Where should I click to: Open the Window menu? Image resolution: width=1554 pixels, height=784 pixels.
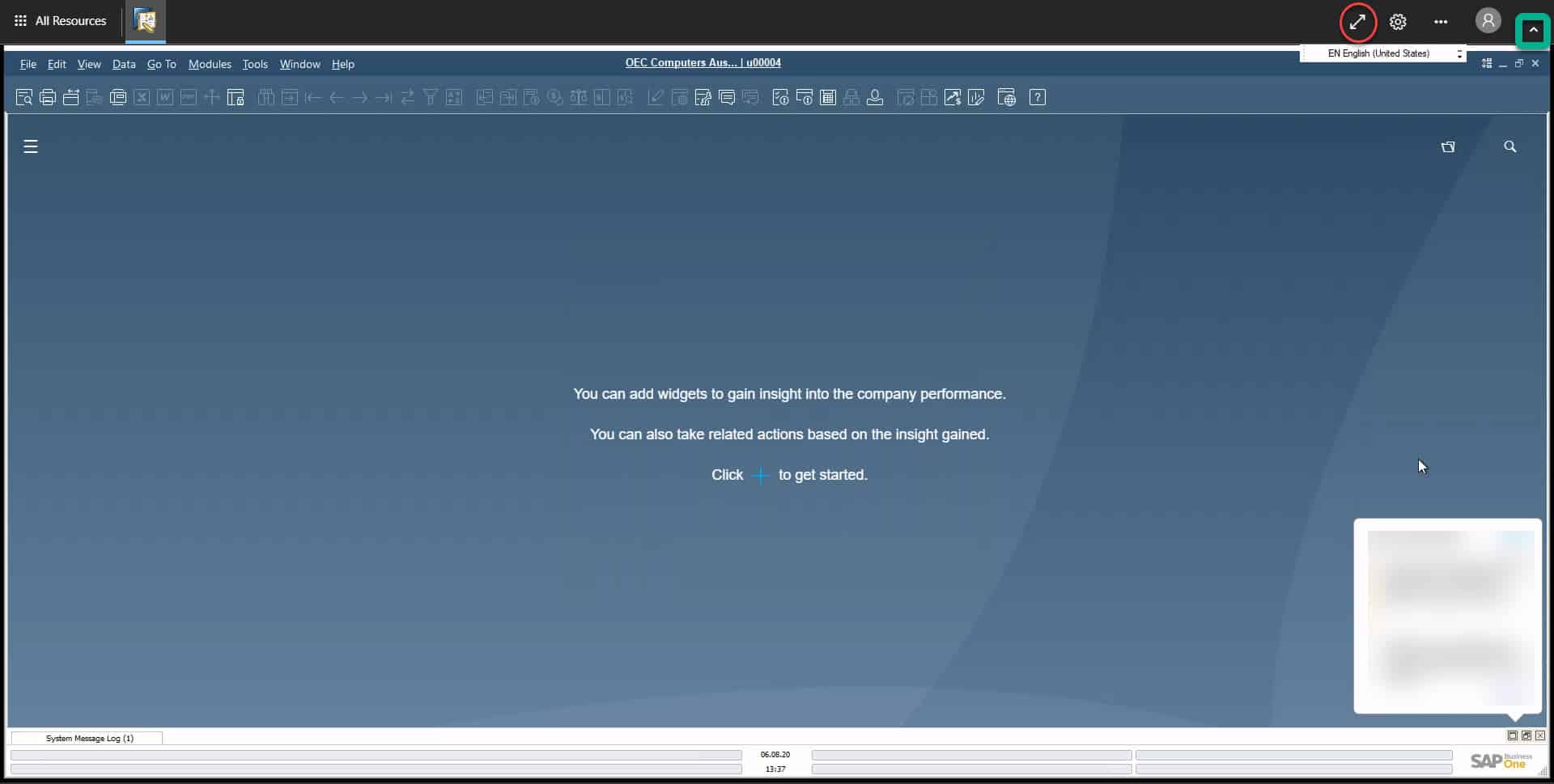[x=299, y=64]
